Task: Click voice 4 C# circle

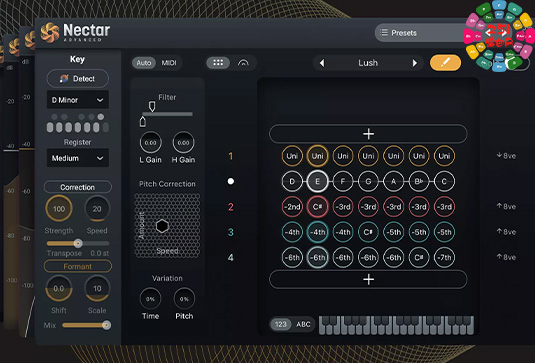Action: click(419, 257)
